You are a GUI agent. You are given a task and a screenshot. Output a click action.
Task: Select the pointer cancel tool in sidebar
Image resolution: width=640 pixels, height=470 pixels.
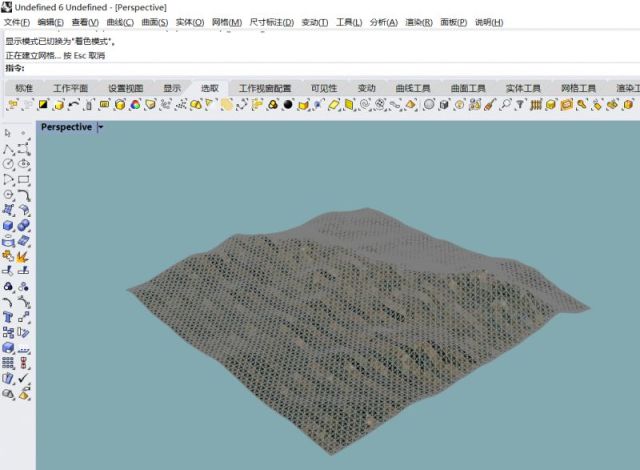8,133
